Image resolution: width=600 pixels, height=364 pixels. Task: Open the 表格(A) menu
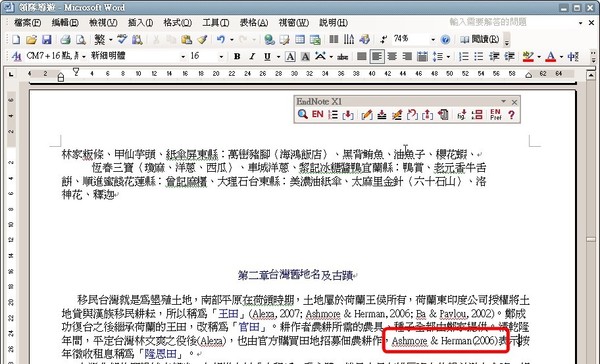click(254, 23)
